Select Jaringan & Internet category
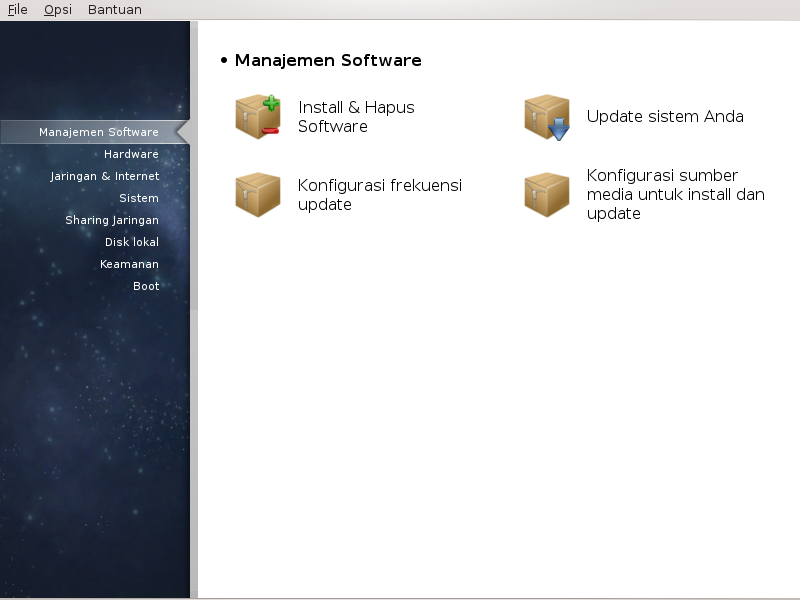800x600 pixels. (x=105, y=176)
